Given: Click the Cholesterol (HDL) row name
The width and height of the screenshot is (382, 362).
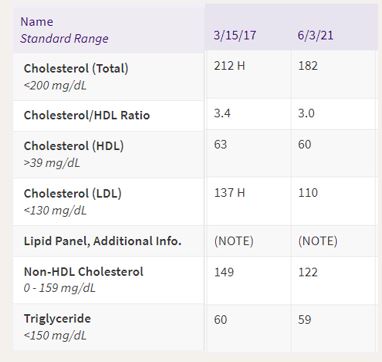Looking at the screenshot, I should 74,146.
